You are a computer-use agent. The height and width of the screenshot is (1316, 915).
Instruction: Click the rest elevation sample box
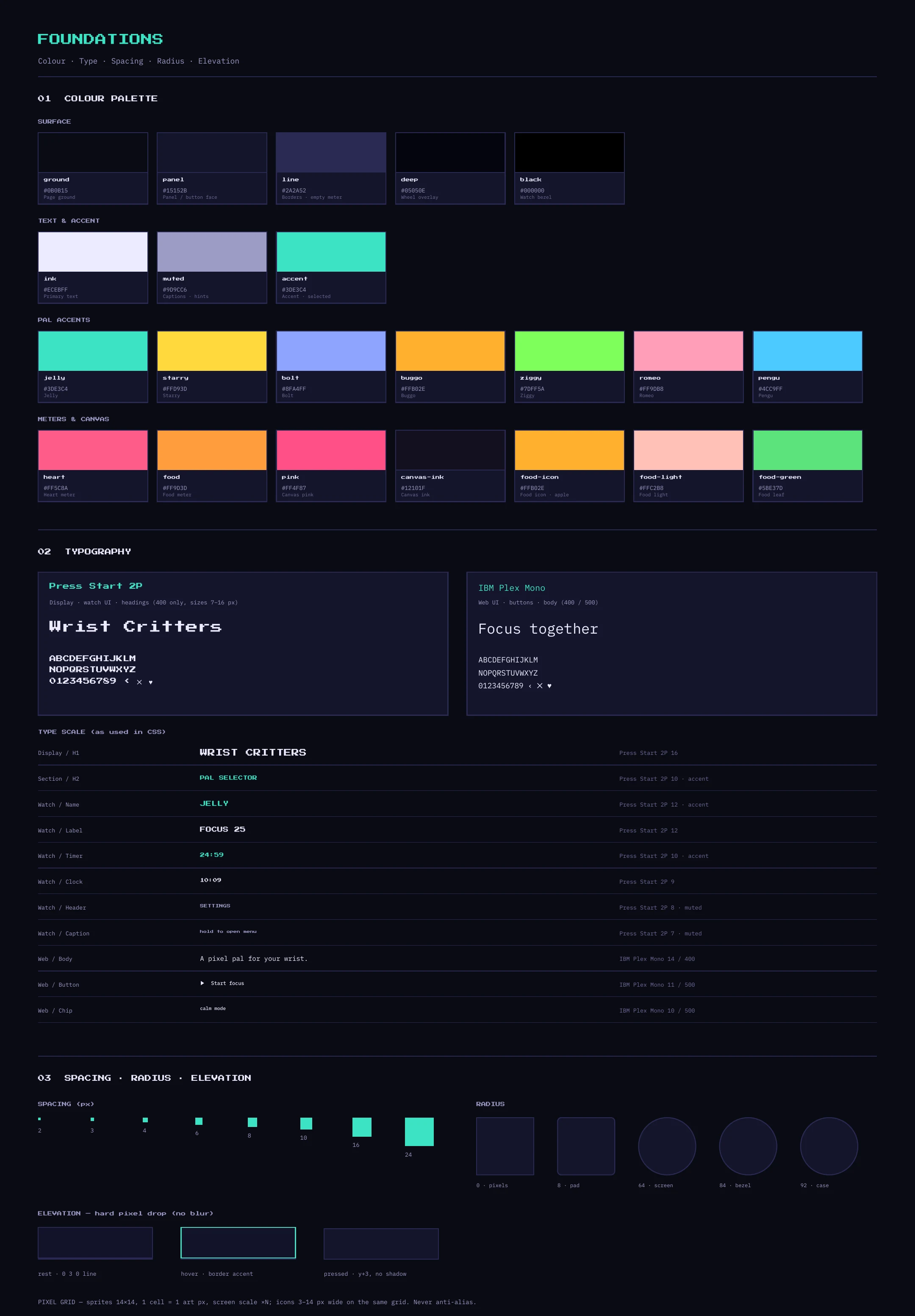pyautogui.click(x=95, y=1243)
